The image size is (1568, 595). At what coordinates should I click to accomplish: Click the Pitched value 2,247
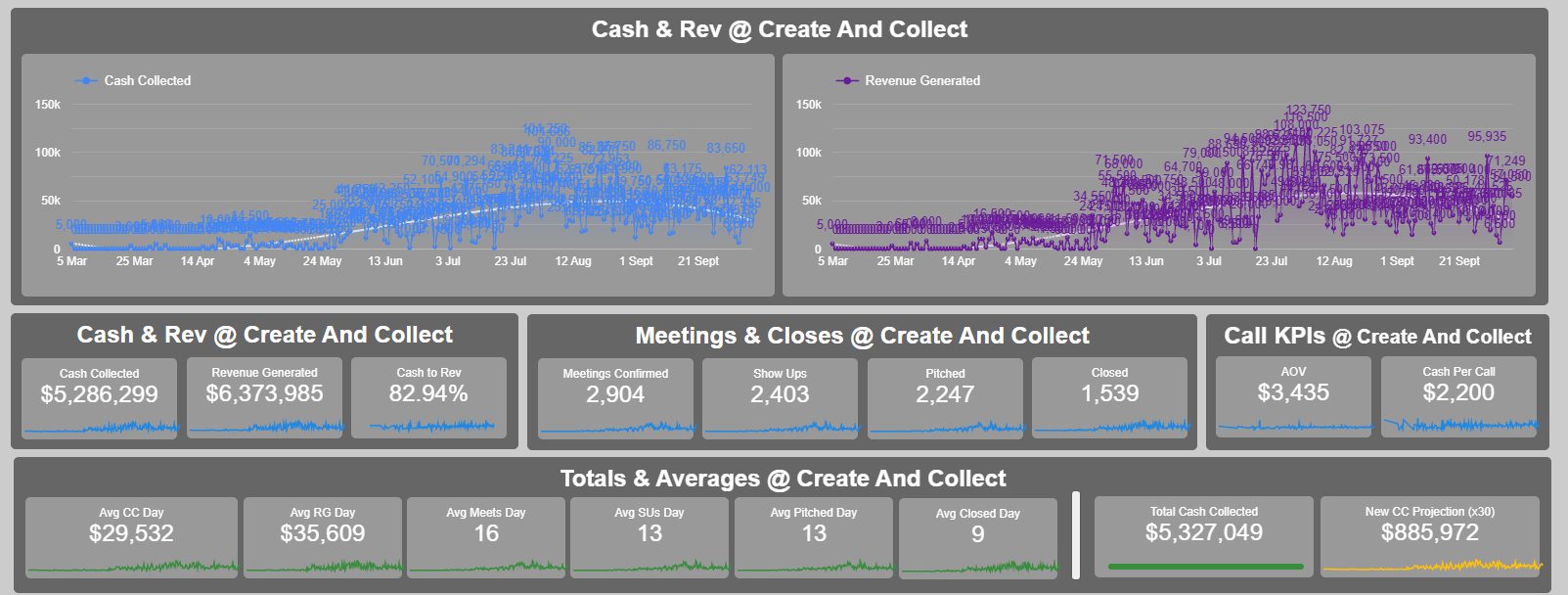pyautogui.click(x=945, y=394)
